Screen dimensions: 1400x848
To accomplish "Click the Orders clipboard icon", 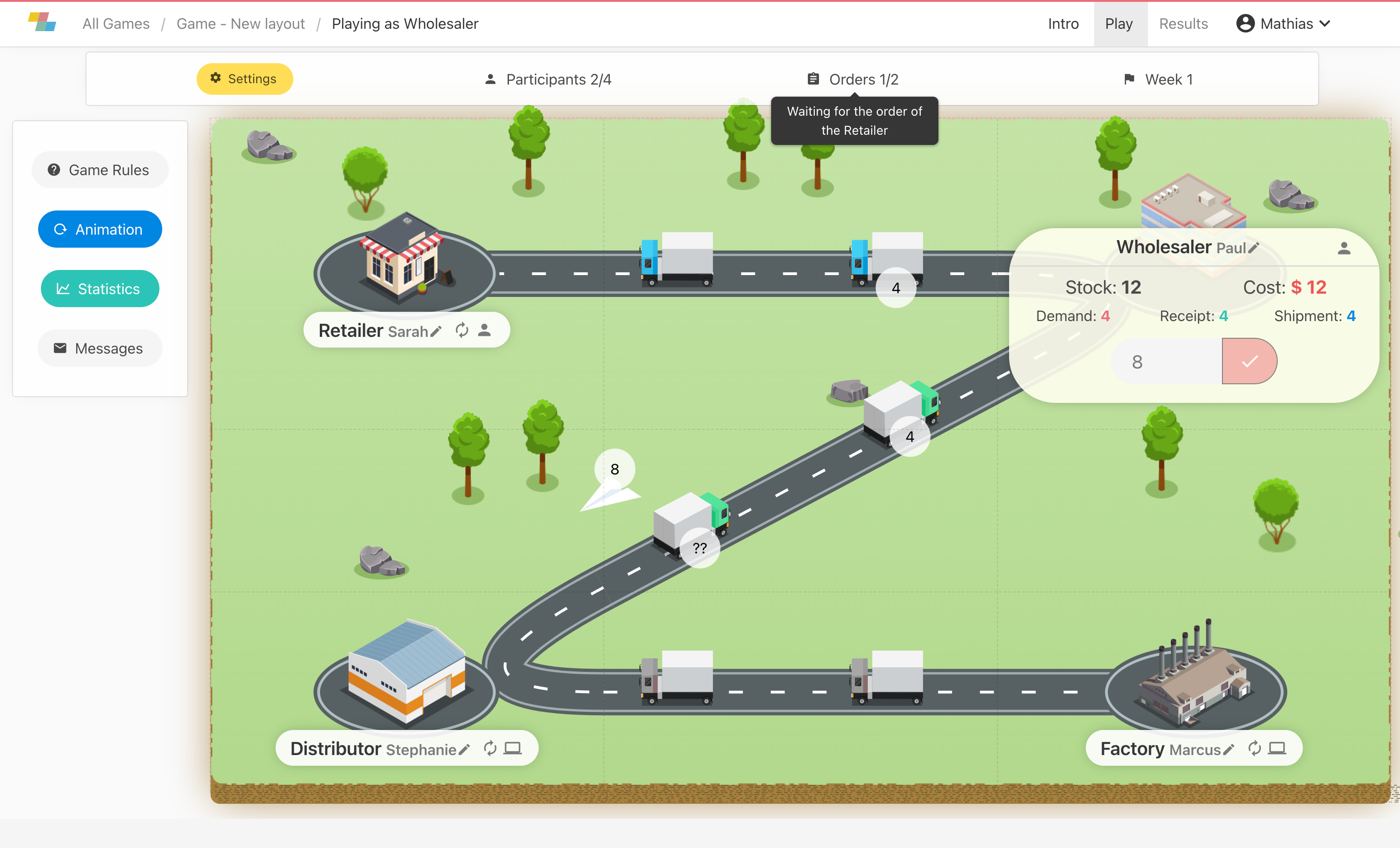I will [x=813, y=79].
